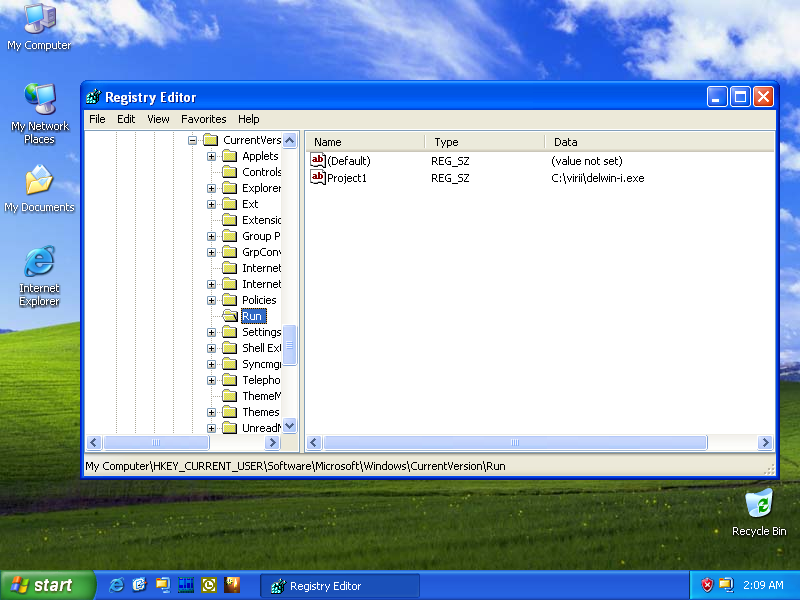800x600 pixels.
Task: Expand the Explorer key
Action: point(211,188)
